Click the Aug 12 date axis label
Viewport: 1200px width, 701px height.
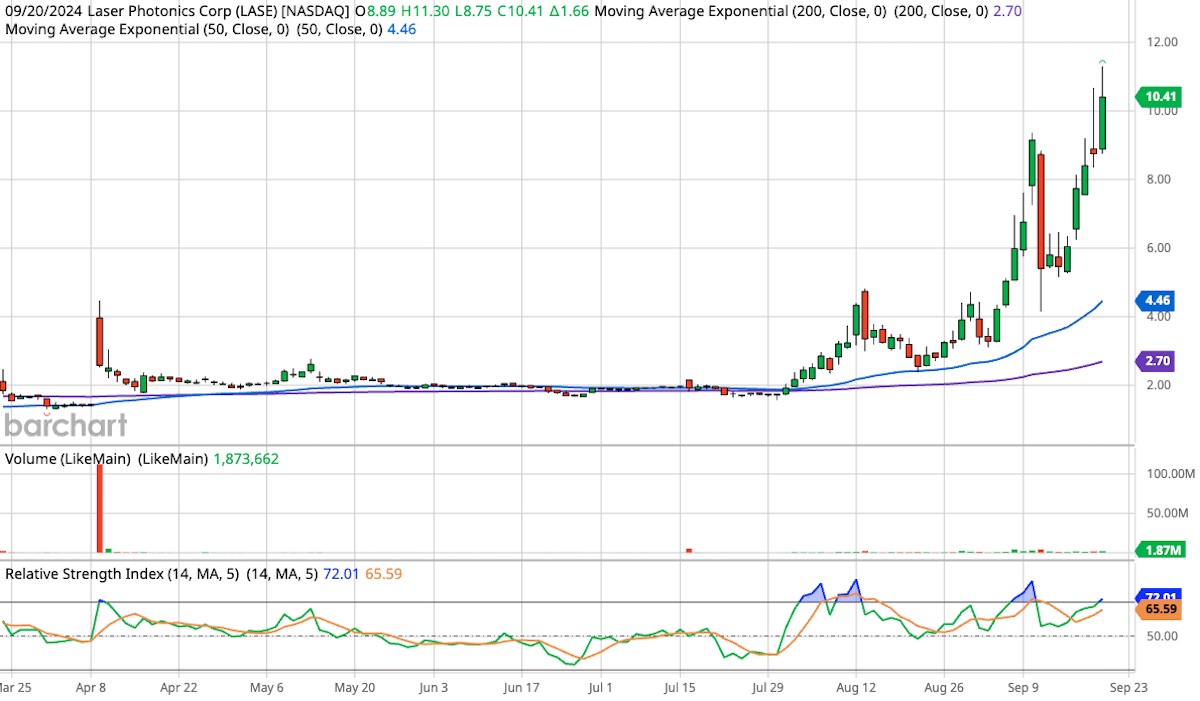tap(856, 688)
